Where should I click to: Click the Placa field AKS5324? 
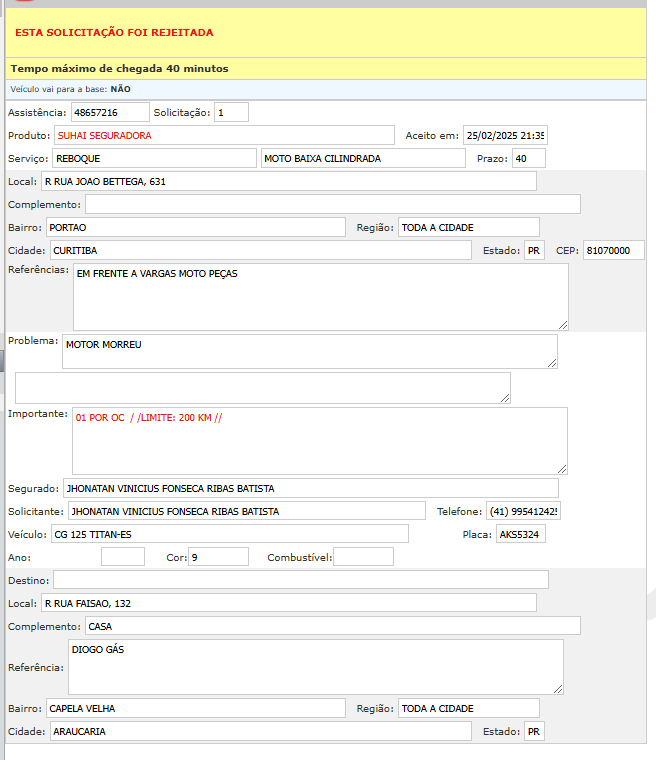[x=520, y=534]
